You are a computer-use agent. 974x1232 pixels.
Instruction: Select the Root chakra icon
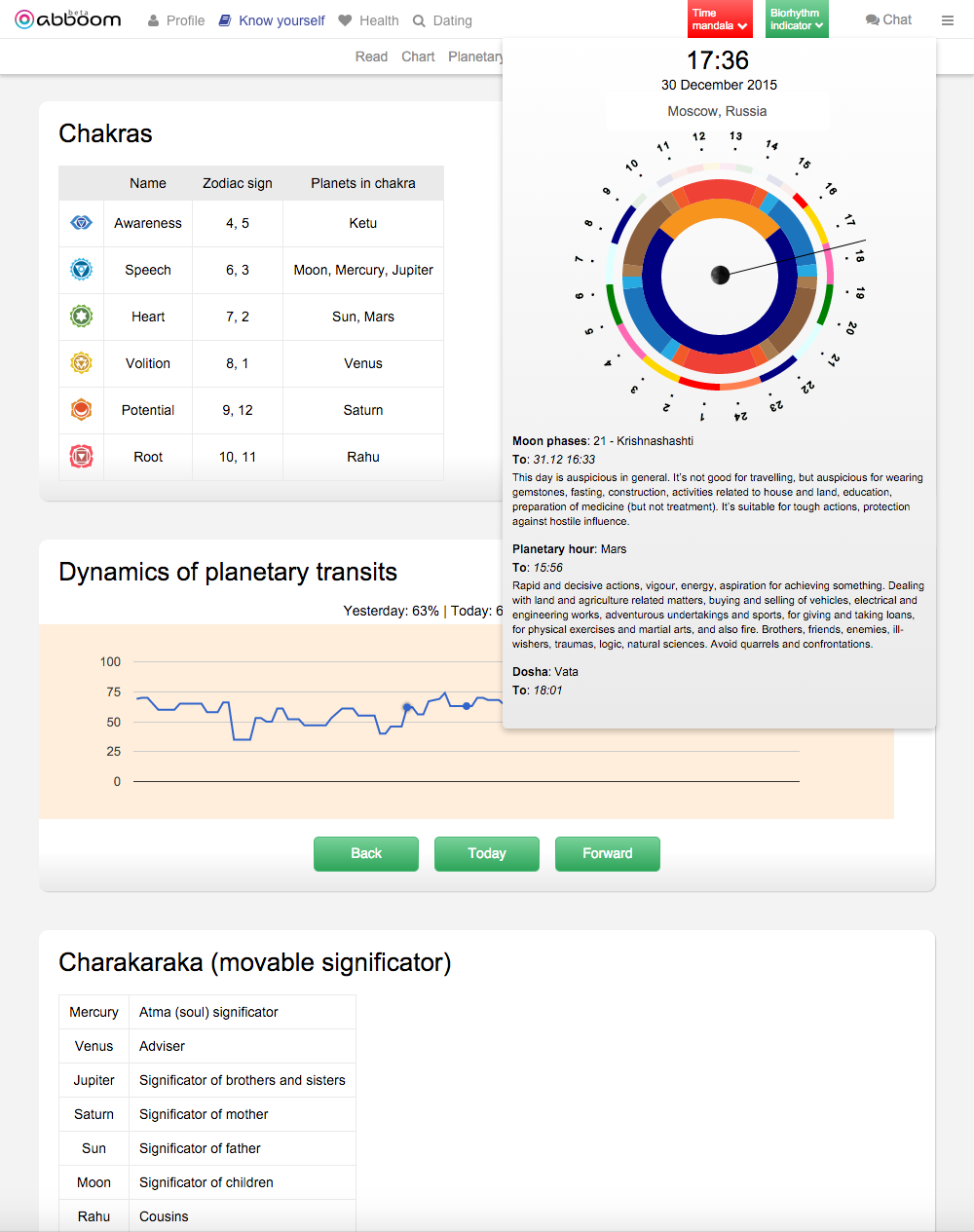click(82, 457)
